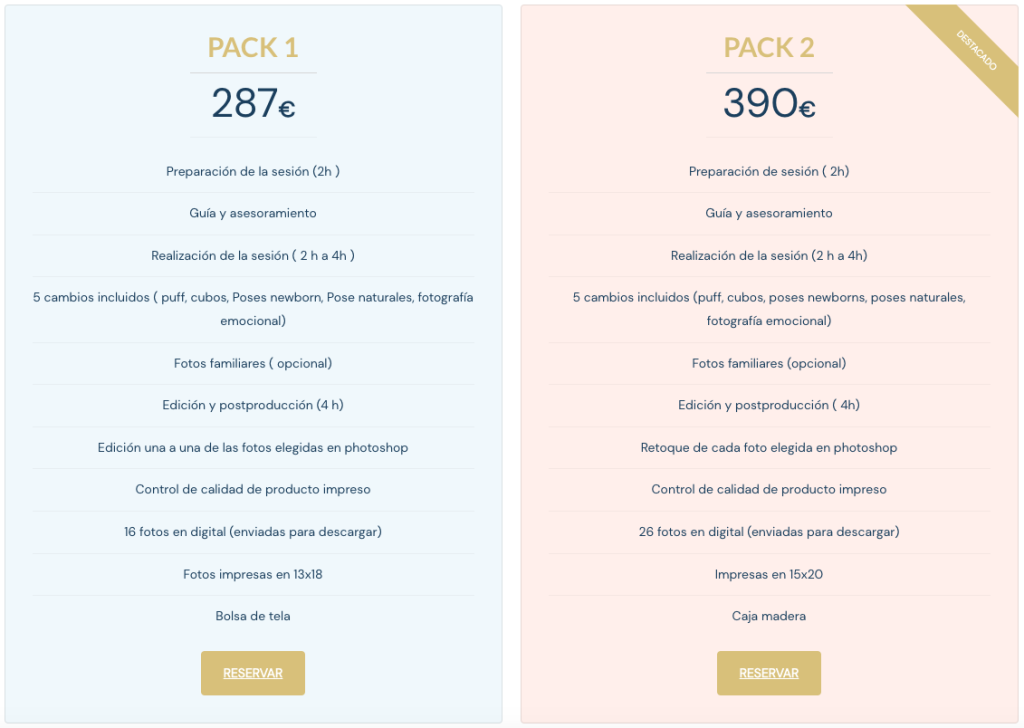The image size is (1024, 728).
Task: Click the "Bolsa de tela" line
Action: coord(253,616)
